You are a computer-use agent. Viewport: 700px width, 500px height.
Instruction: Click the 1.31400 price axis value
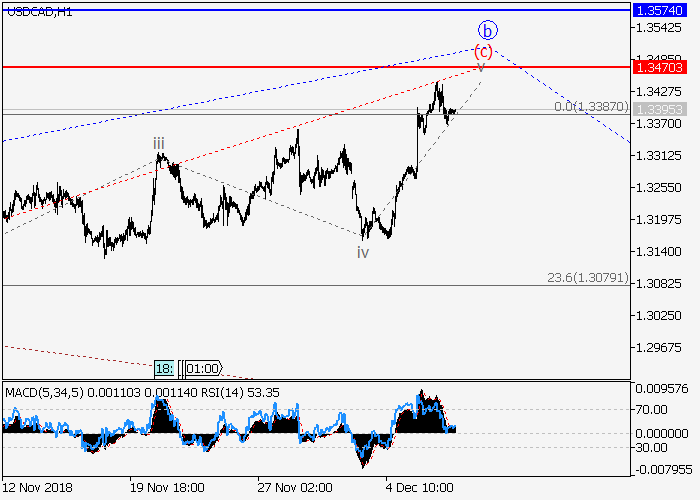pos(658,252)
